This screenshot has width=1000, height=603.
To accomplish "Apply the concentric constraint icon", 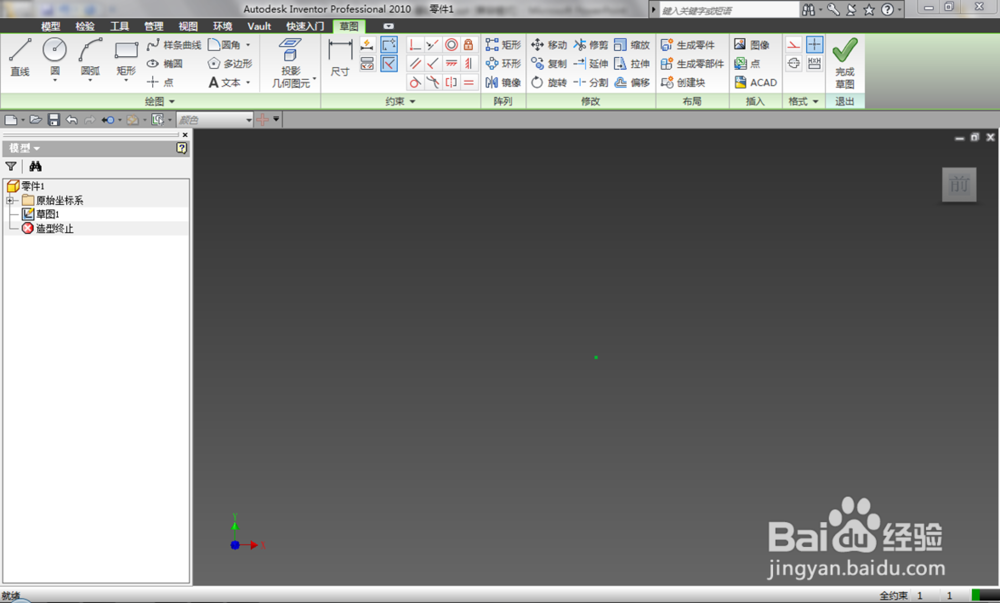I will (x=451, y=45).
